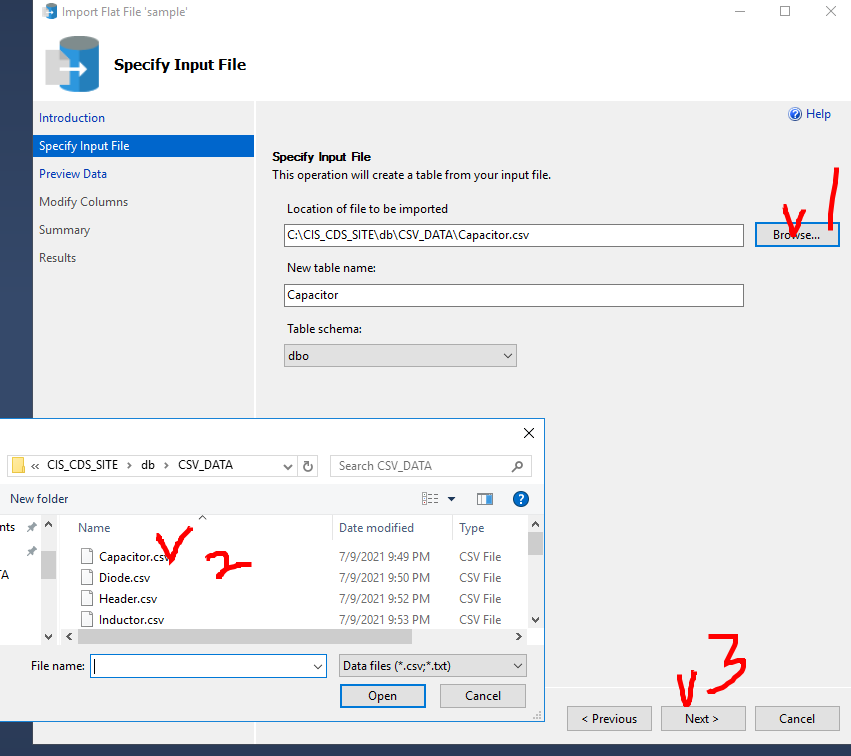Click the Name column sort chevron

(x=201, y=517)
